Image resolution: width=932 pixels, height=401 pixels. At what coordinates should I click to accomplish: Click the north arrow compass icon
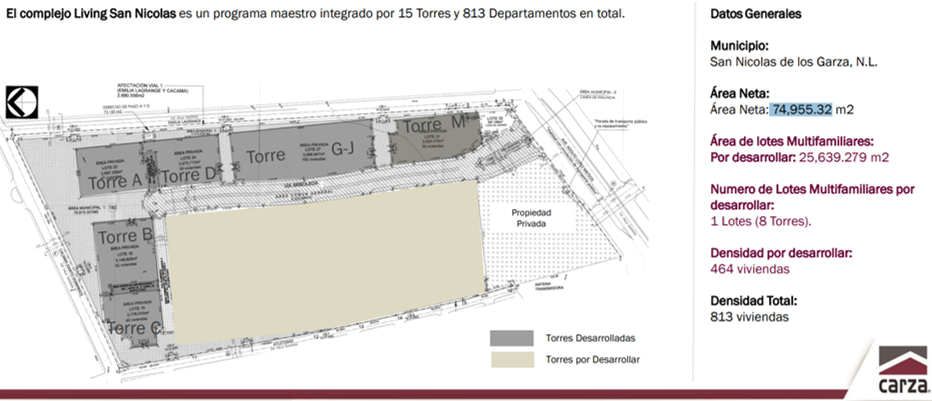(x=20, y=101)
